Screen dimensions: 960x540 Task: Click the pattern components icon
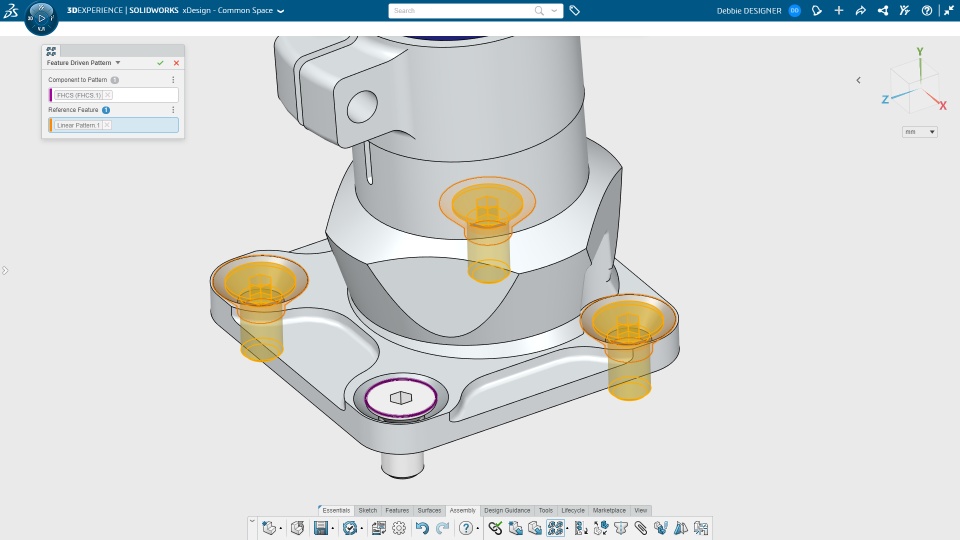point(555,528)
